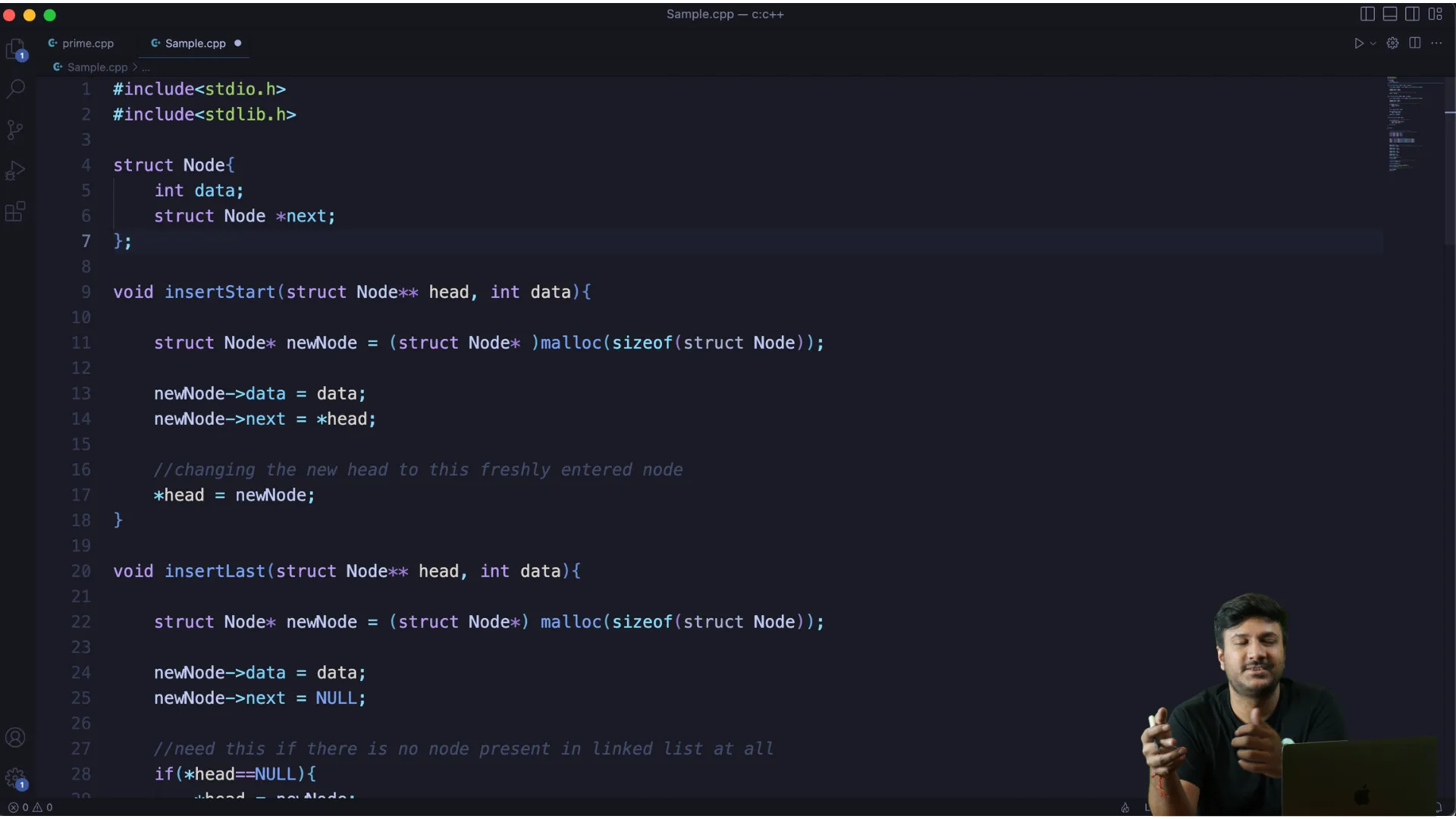Viewport: 1456px width, 819px height.
Task: Toggle the bottom panel layout button
Action: (x=1390, y=14)
